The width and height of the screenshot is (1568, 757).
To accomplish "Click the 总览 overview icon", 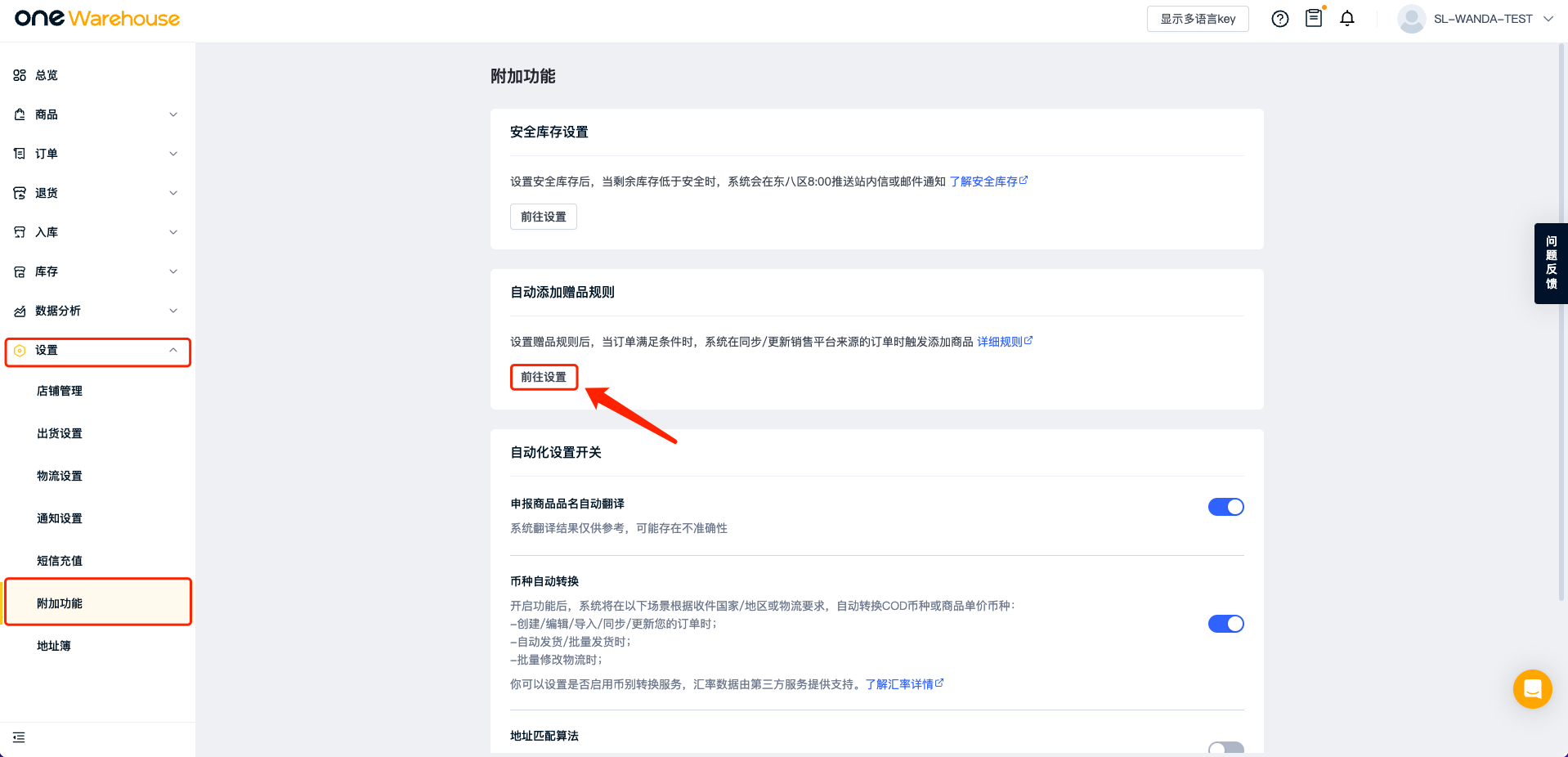I will point(20,75).
